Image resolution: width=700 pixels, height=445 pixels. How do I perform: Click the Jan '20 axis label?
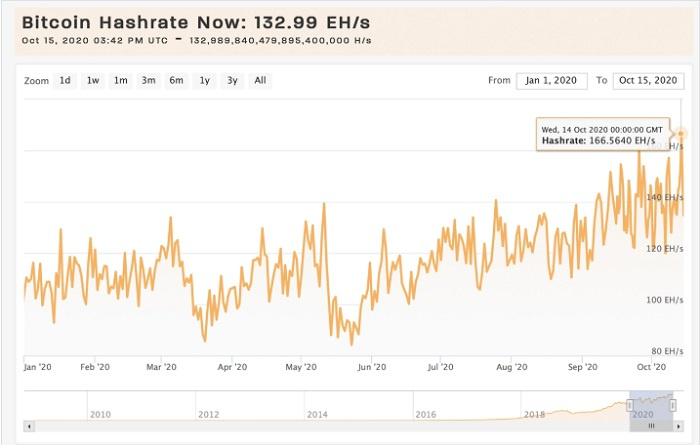tap(38, 367)
